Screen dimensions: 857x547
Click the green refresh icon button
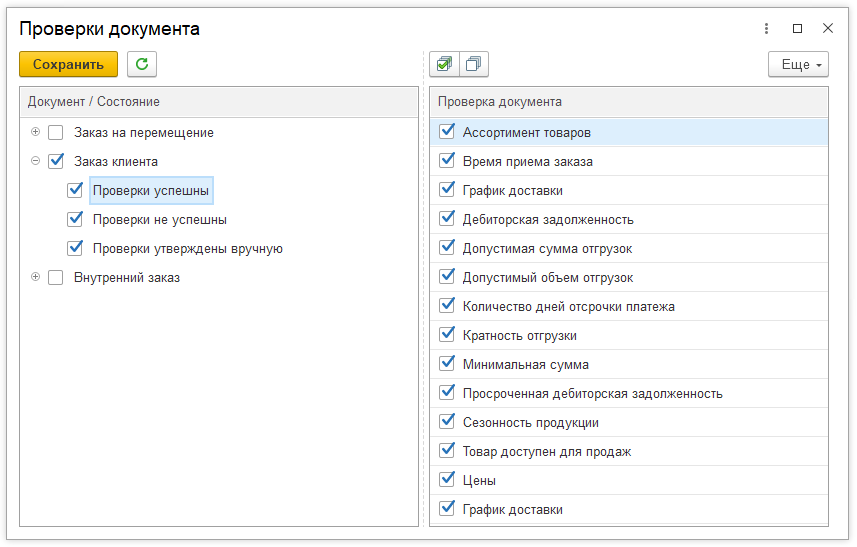142,64
